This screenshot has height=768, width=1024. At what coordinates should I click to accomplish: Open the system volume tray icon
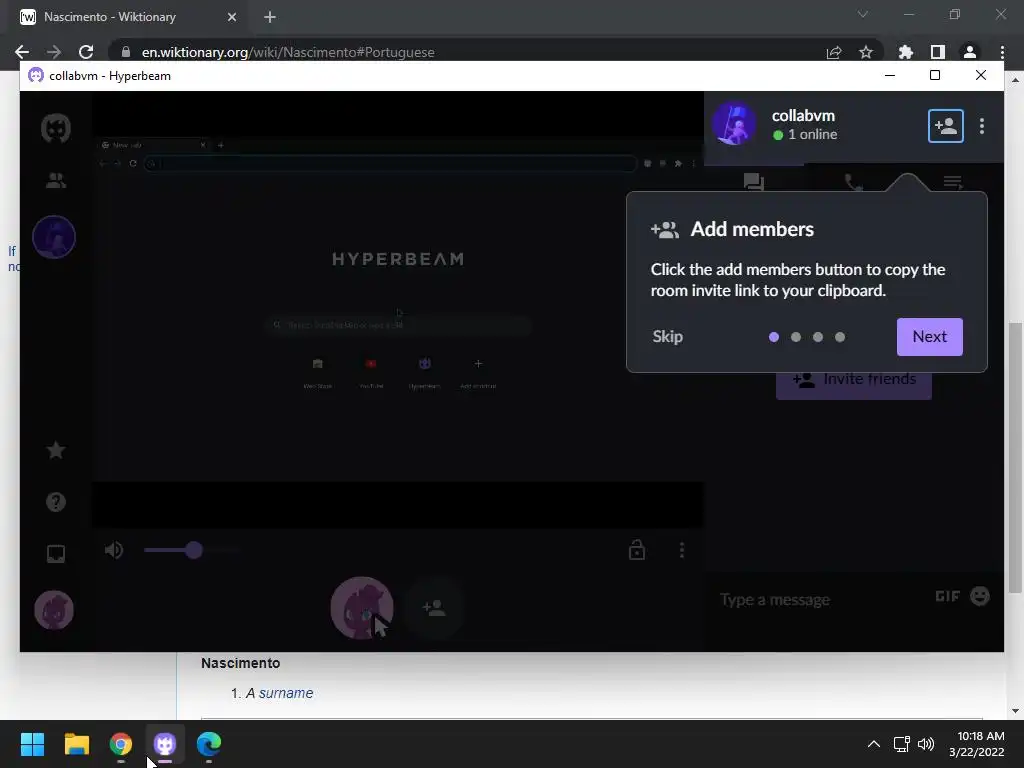[x=926, y=744]
